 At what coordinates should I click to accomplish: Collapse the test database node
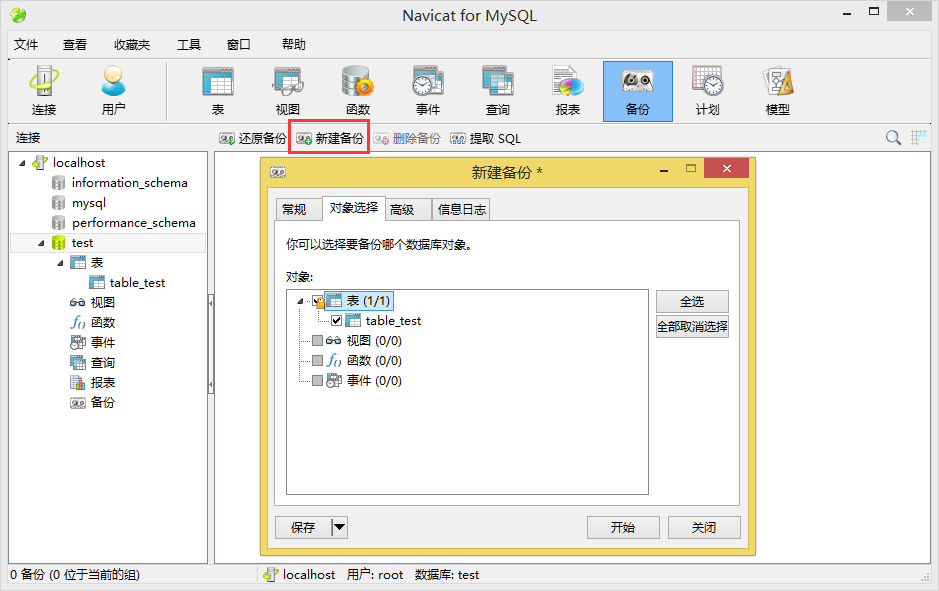click(41, 243)
